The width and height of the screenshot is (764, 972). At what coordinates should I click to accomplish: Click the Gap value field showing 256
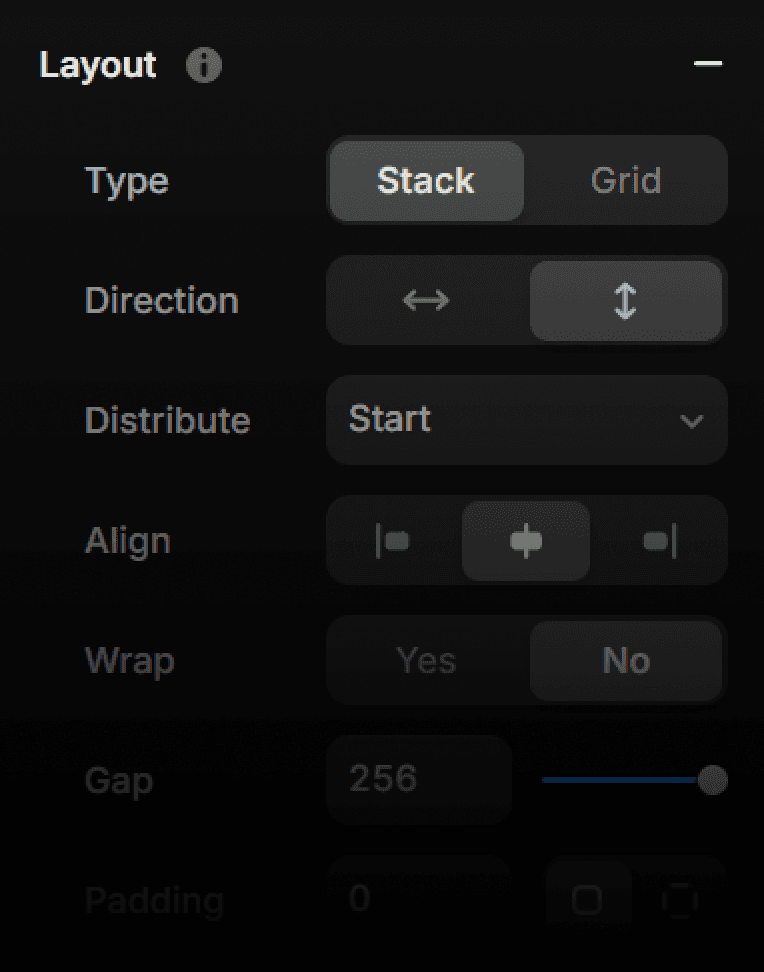[x=419, y=779]
